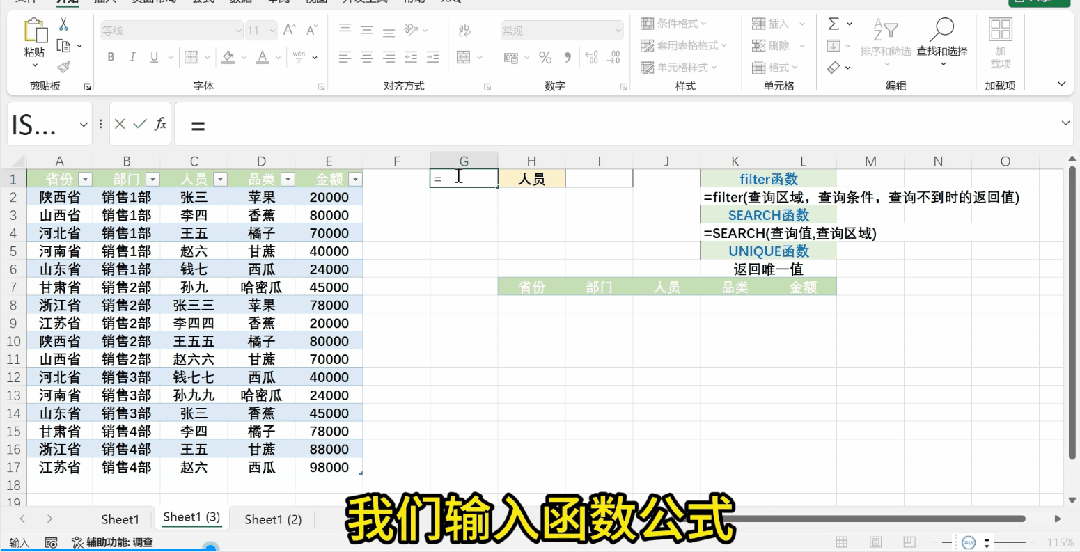This screenshot has height=552, width=1080.
Task: Increase decimal places
Action: click(594, 57)
